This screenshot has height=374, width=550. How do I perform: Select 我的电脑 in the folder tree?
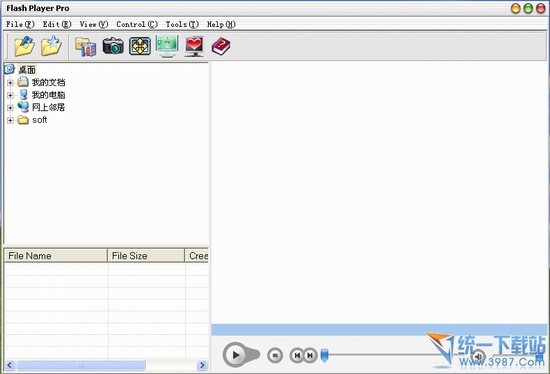pyautogui.click(x=48, y=95)
